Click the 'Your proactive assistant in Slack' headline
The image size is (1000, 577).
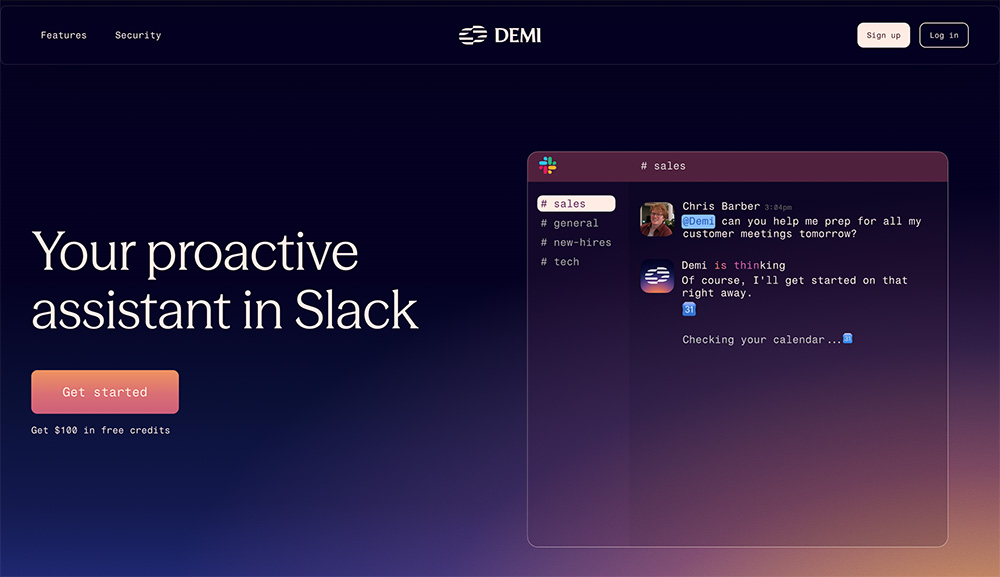224,281
